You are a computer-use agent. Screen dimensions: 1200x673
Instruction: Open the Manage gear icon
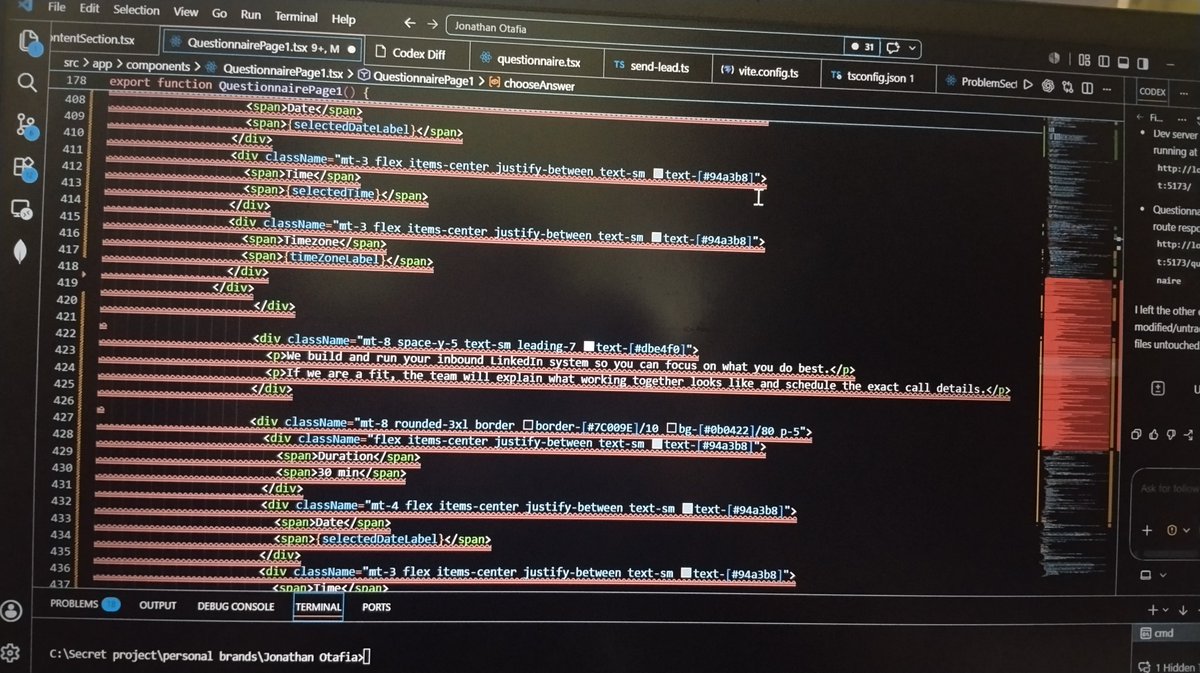pos(11,654)
